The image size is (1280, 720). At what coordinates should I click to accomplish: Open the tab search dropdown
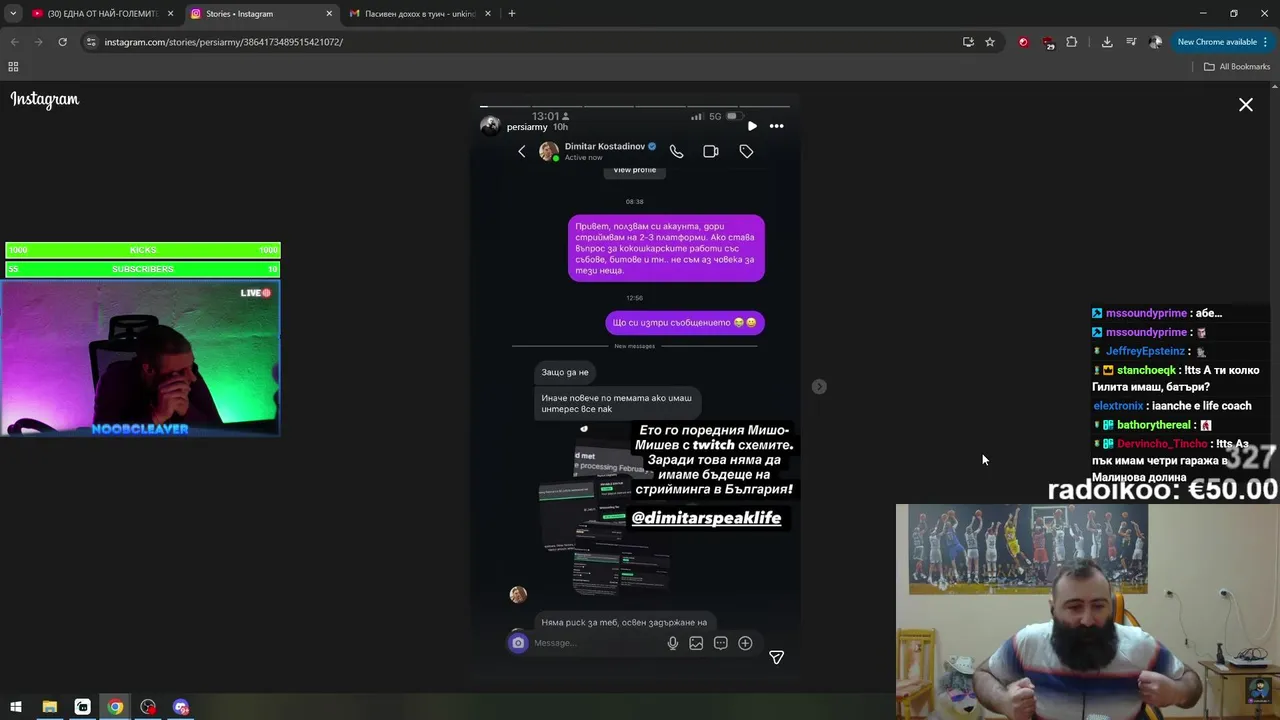(13, 14)
